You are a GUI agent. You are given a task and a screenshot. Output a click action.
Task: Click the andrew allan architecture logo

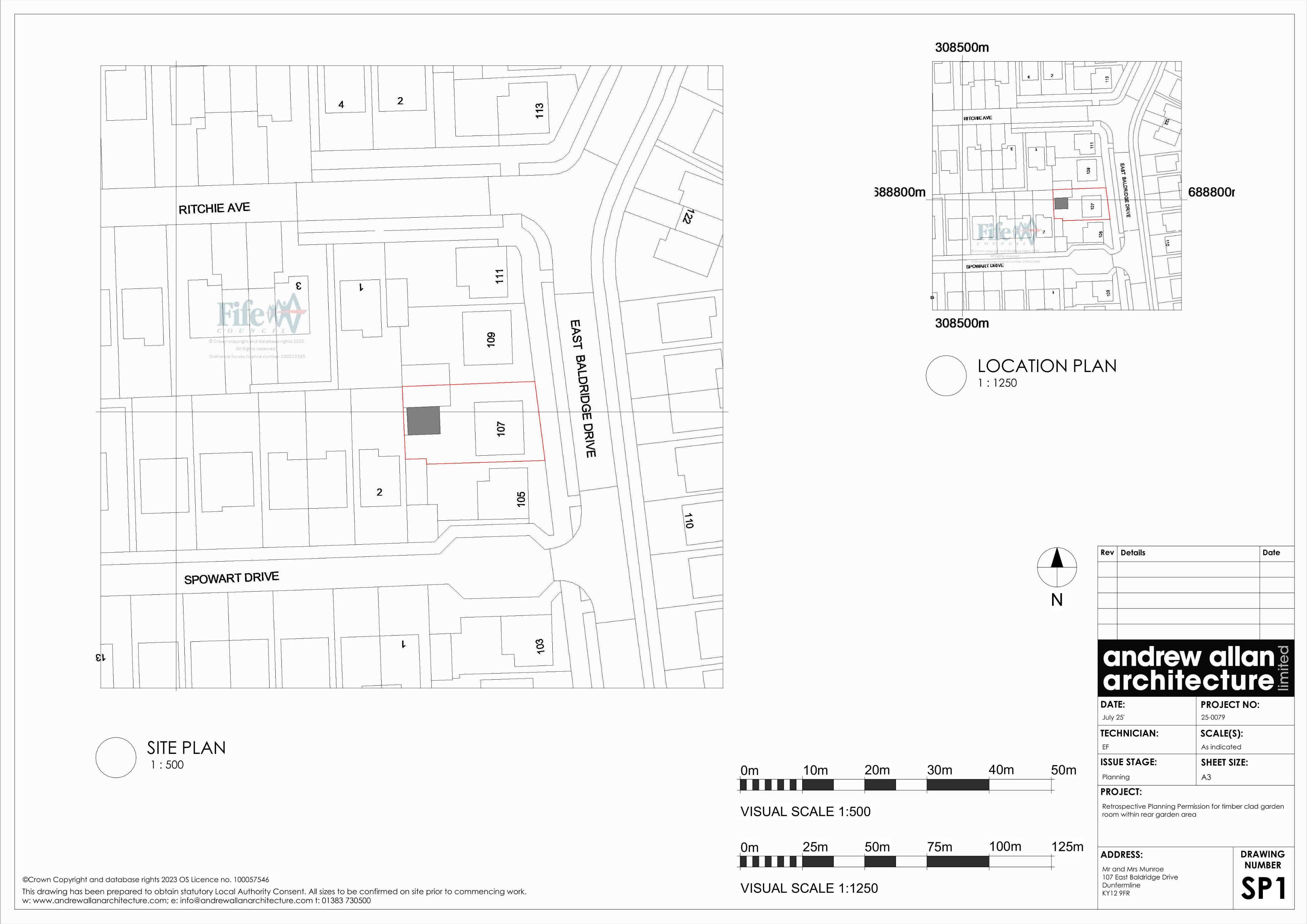pos(1195,668)
